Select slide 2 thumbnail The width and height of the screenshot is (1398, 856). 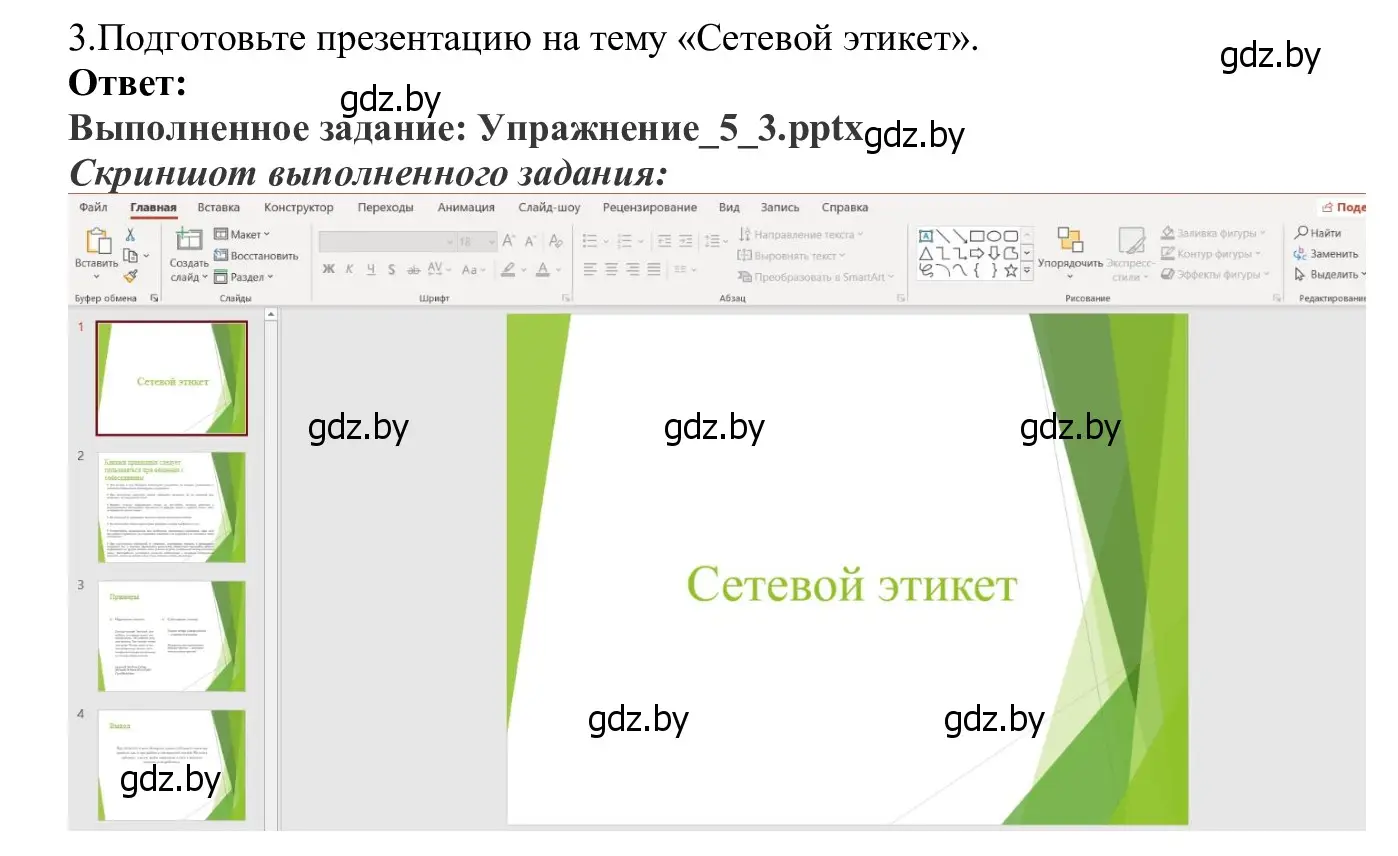click(171, 507)
